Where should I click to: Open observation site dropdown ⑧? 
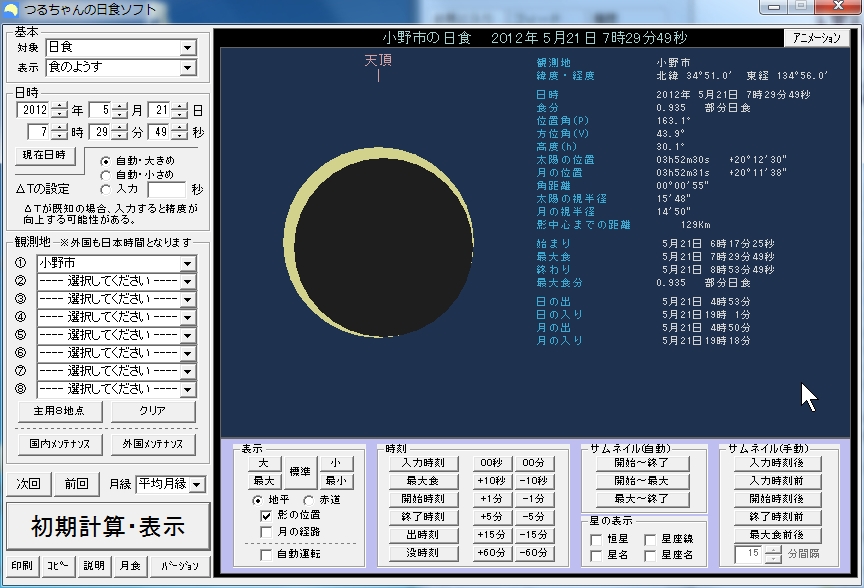point(187,390)
